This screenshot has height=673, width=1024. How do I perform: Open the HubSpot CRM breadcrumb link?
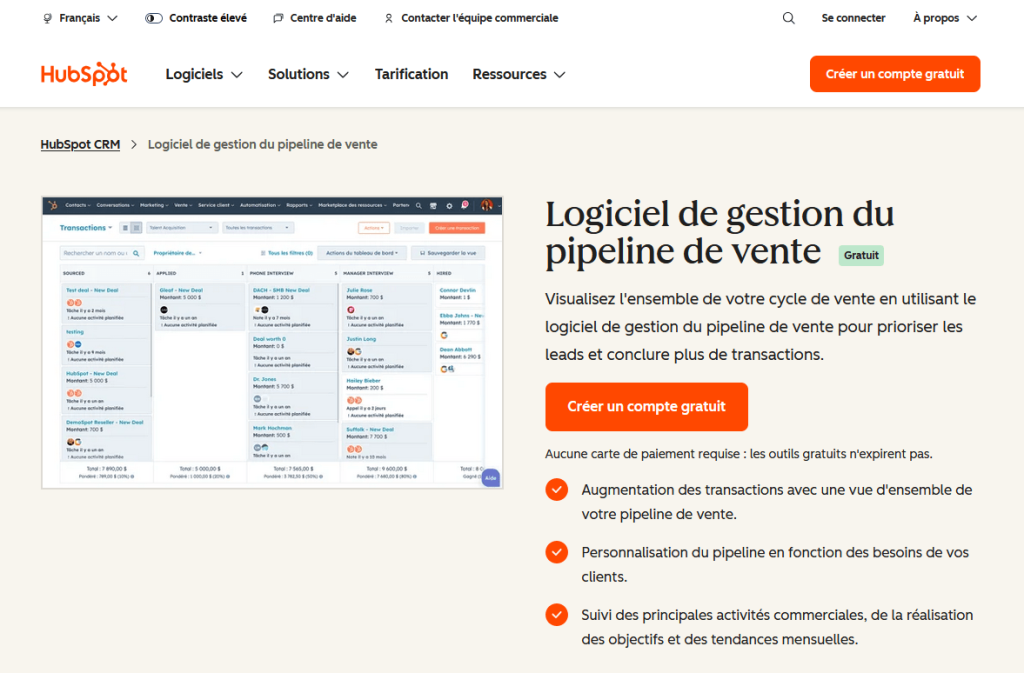pos(80,144)
